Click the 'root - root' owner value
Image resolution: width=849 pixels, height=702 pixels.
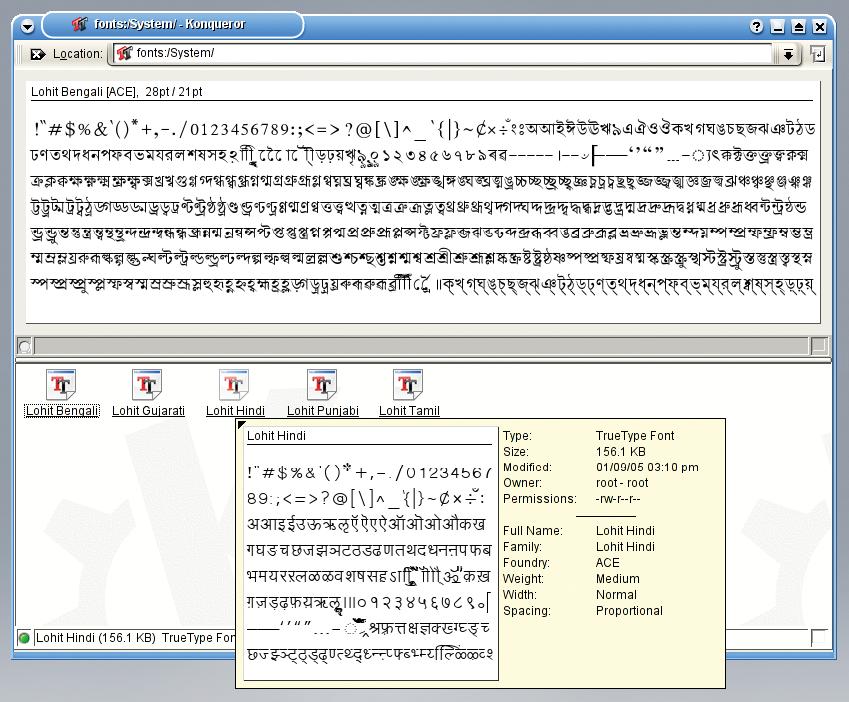pyautogui.click(x=622, y=483)
